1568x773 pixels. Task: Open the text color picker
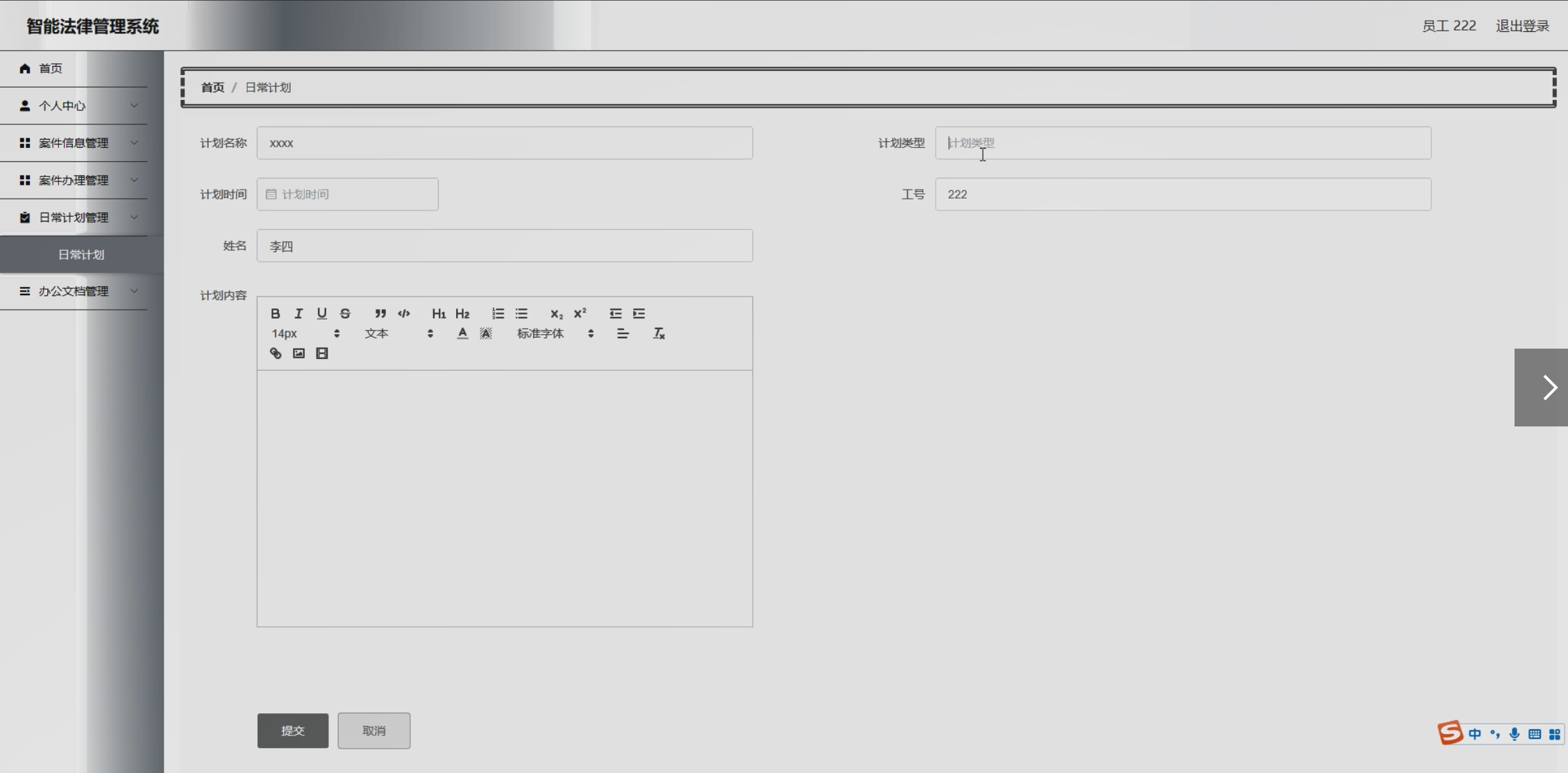click(462, 334)
